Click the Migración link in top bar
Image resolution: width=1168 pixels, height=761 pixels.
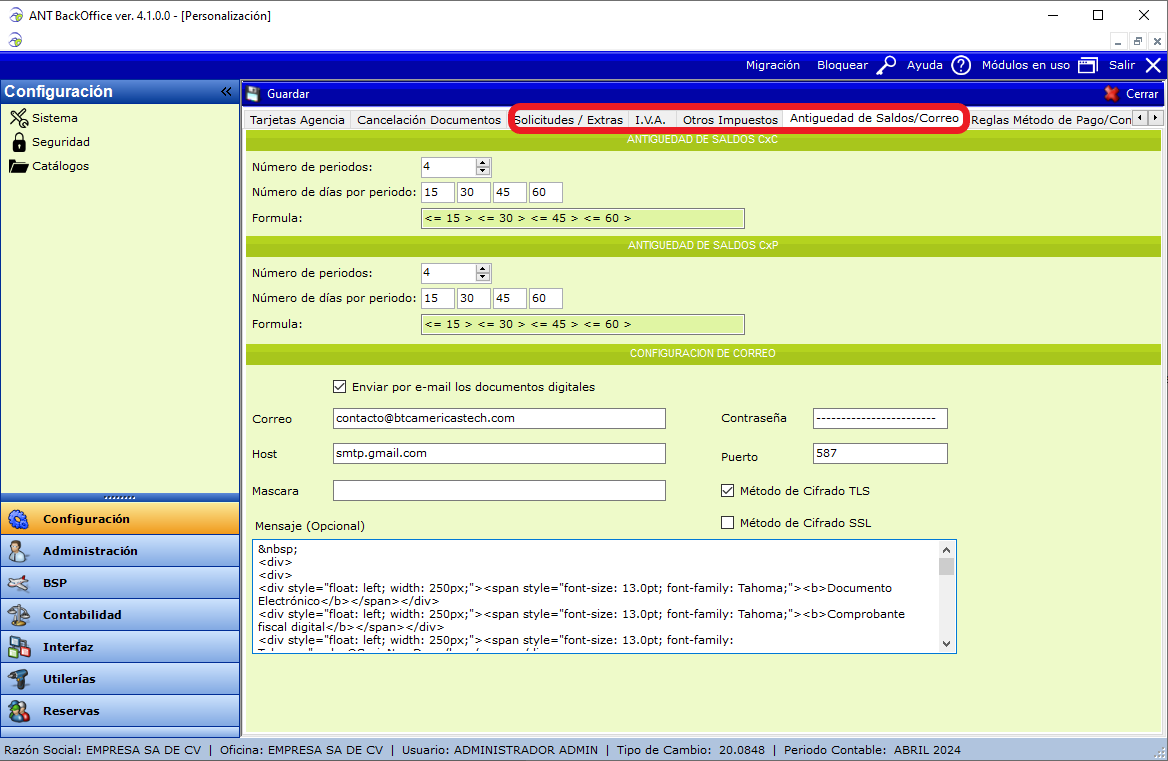[x=773, y=65]
